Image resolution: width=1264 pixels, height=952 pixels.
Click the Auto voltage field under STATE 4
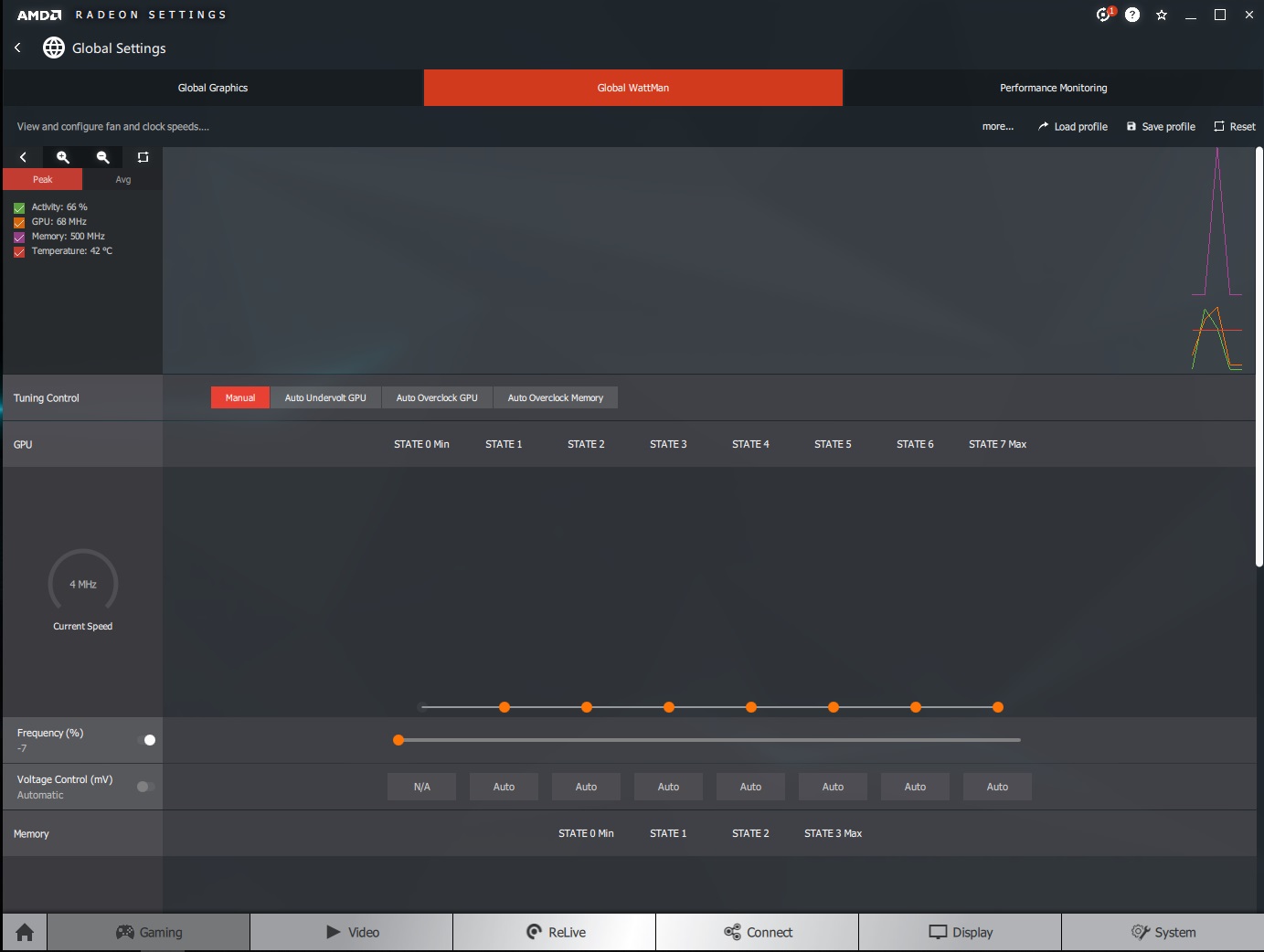tap(750, 787)
